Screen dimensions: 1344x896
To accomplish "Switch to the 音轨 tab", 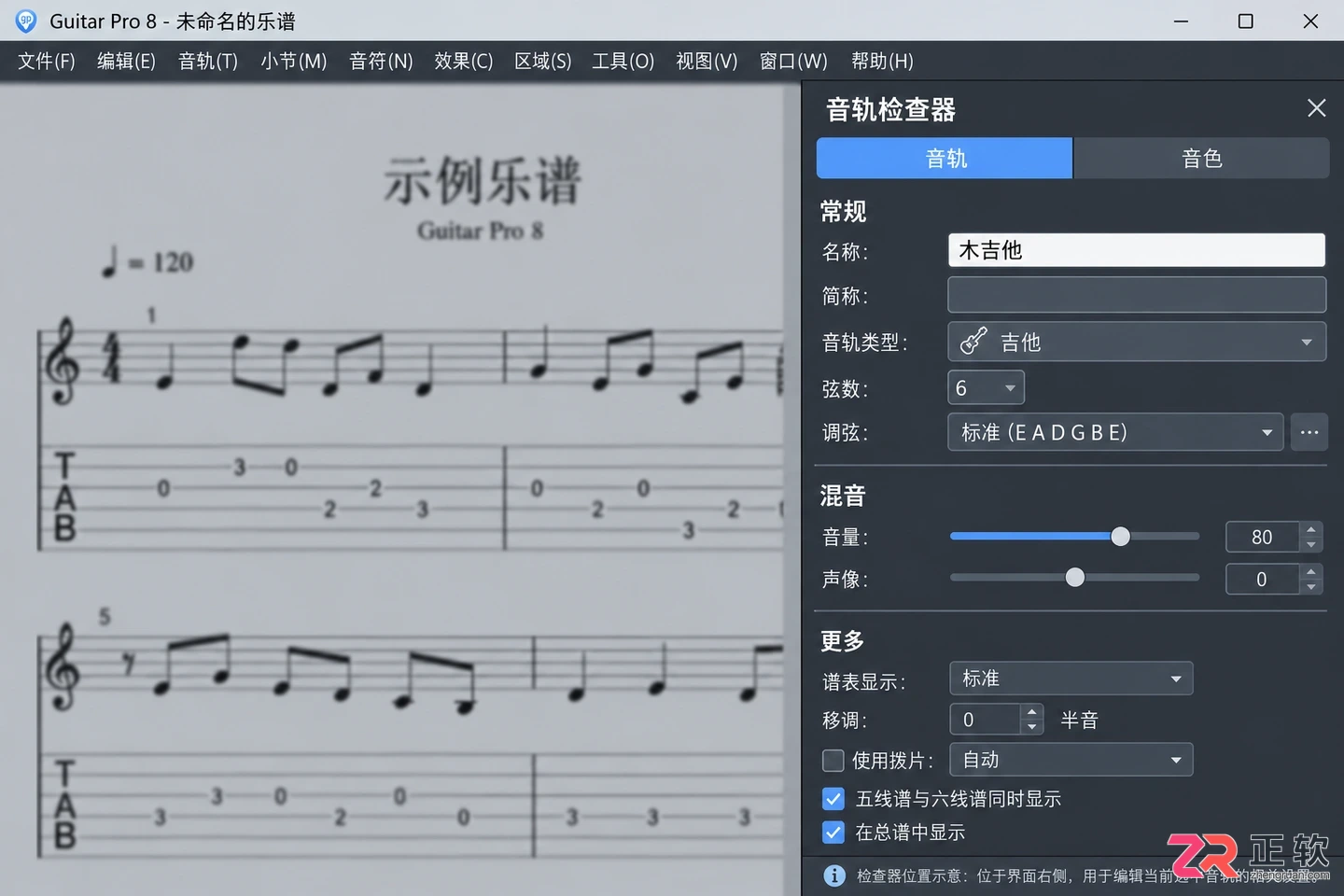I will point(945,158).
